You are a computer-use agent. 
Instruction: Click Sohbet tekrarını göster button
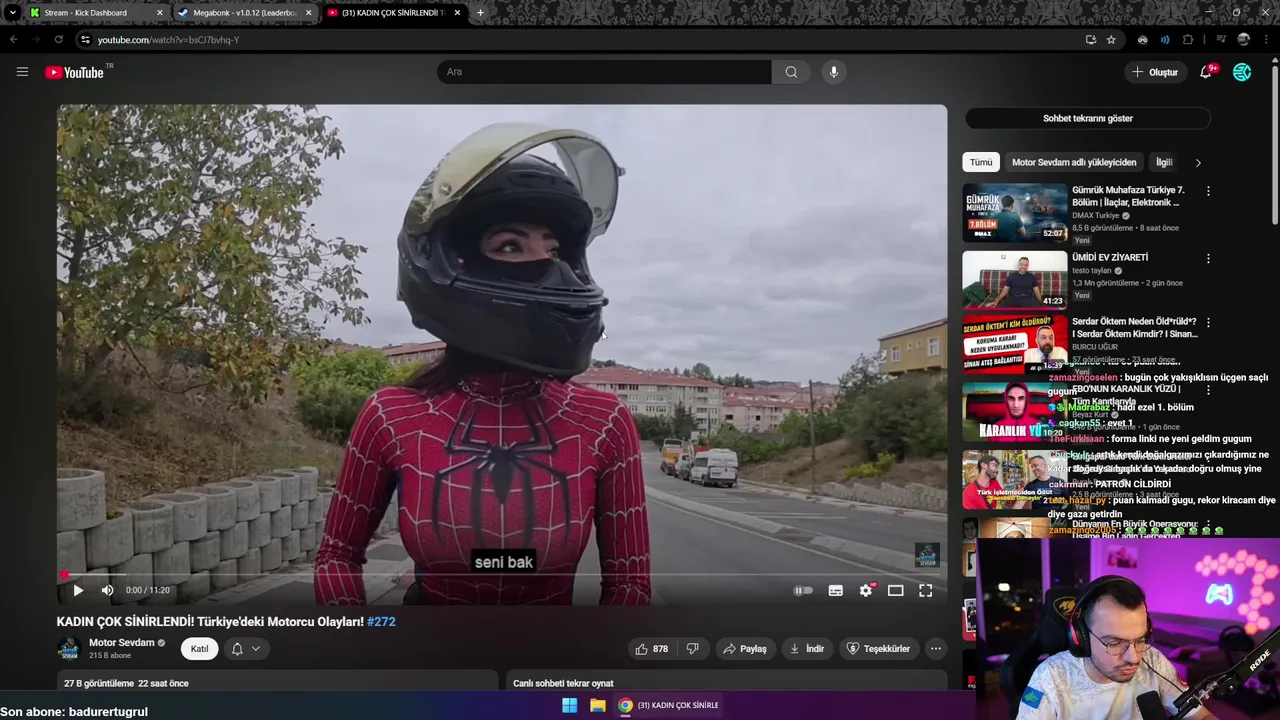click(x=1088, y=118)
